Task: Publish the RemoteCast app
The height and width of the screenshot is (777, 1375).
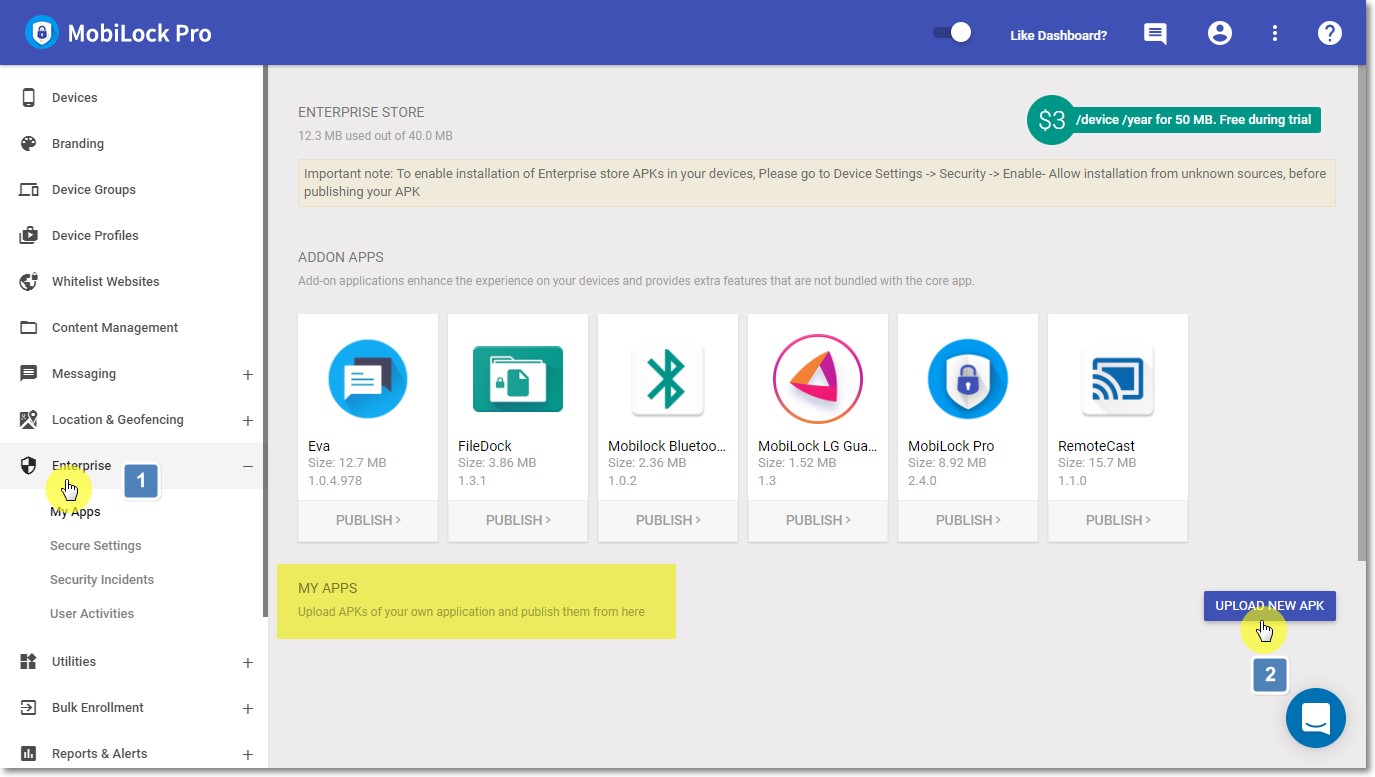Action: point(1118,520)
